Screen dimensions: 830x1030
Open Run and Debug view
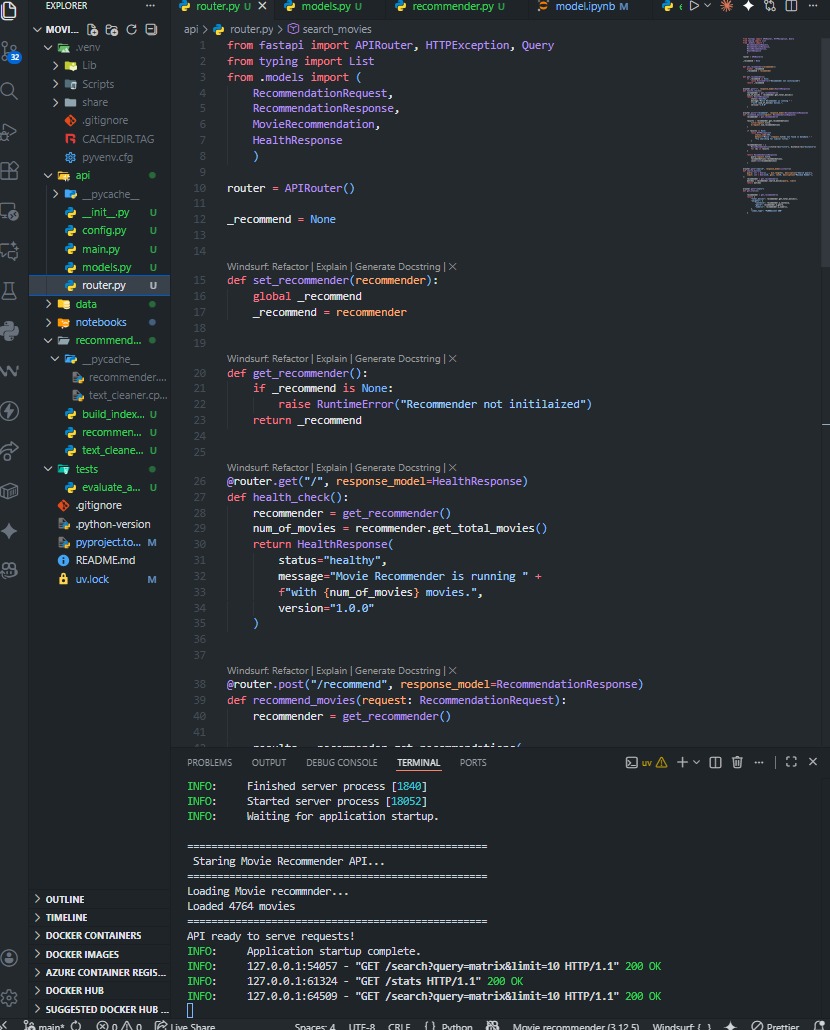click(9, 131)
